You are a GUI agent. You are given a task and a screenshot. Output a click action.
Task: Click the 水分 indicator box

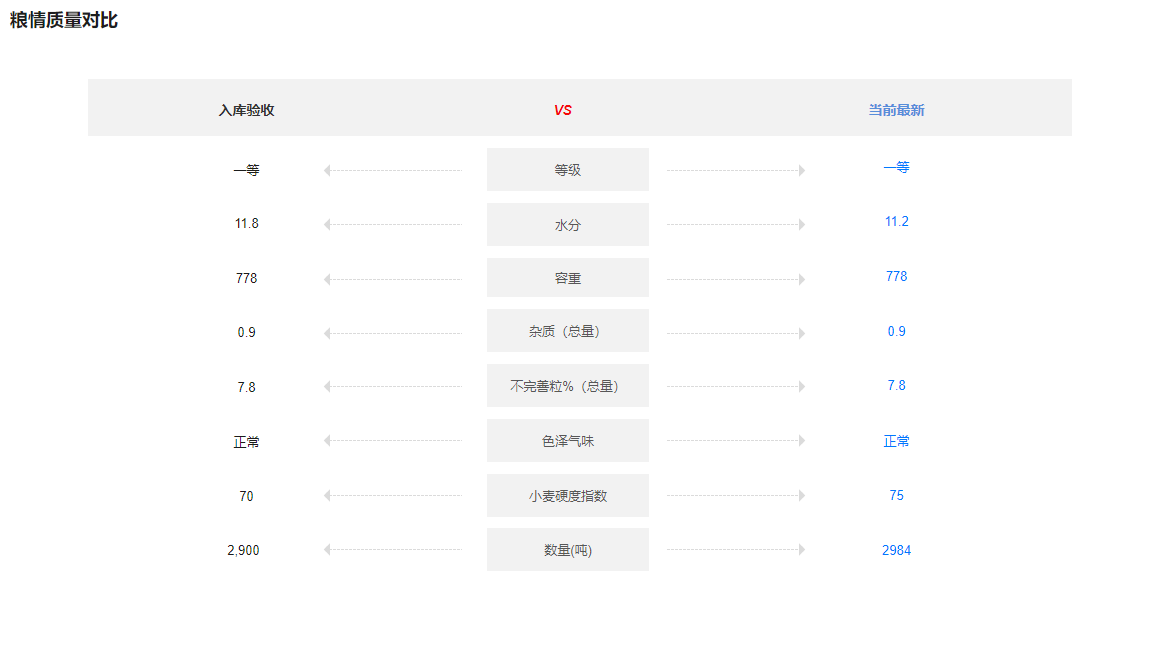[567, 225]
